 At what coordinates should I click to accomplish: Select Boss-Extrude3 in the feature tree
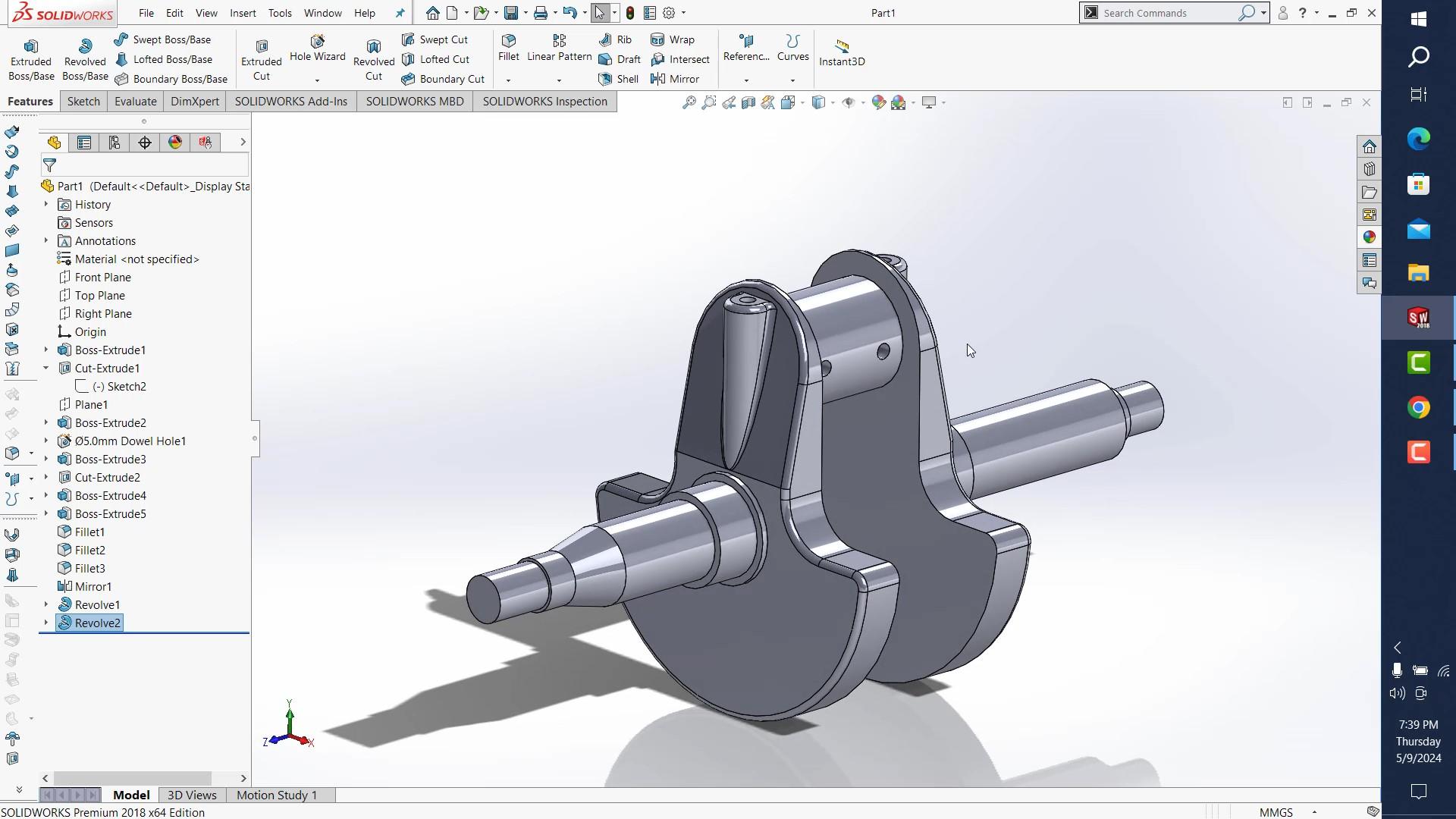[110, 460]
